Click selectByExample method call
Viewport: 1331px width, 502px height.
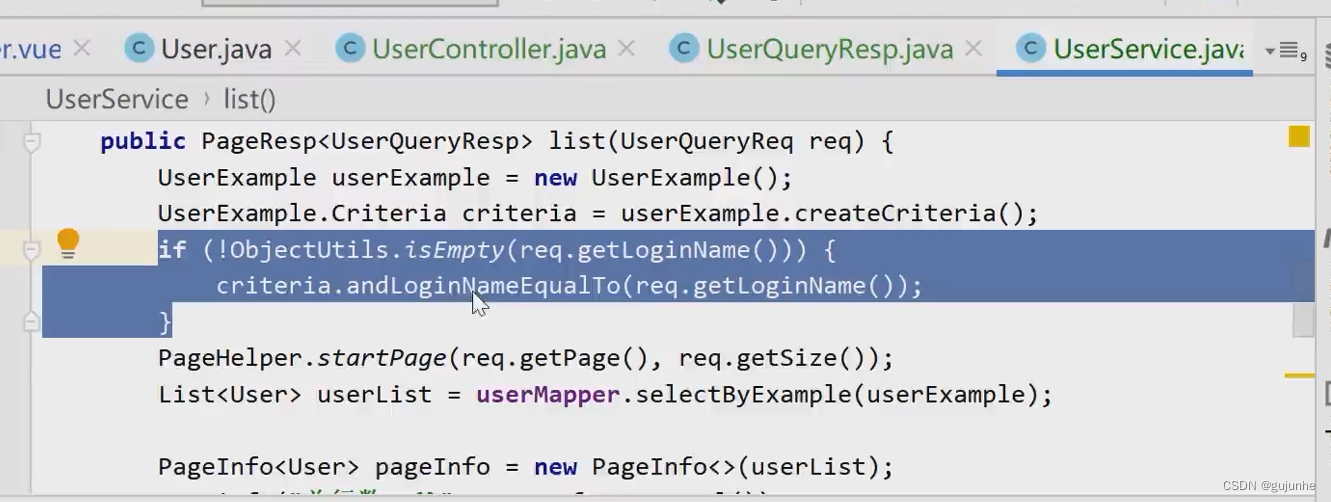[744, 394]
